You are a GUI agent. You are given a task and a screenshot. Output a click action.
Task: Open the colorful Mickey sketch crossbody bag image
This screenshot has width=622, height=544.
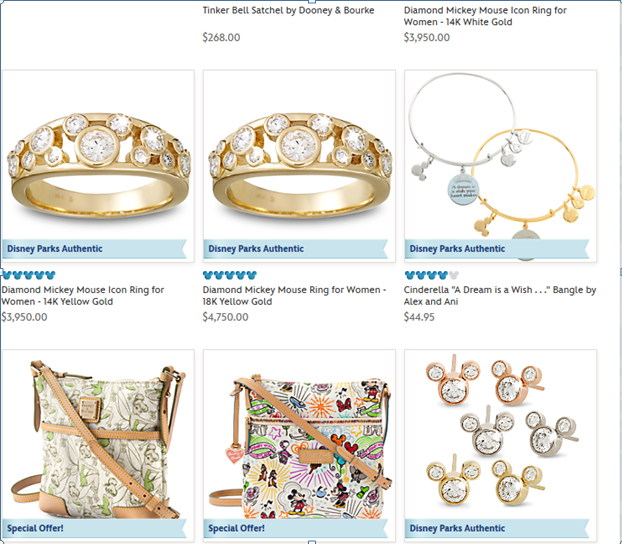tap(299, 445)
